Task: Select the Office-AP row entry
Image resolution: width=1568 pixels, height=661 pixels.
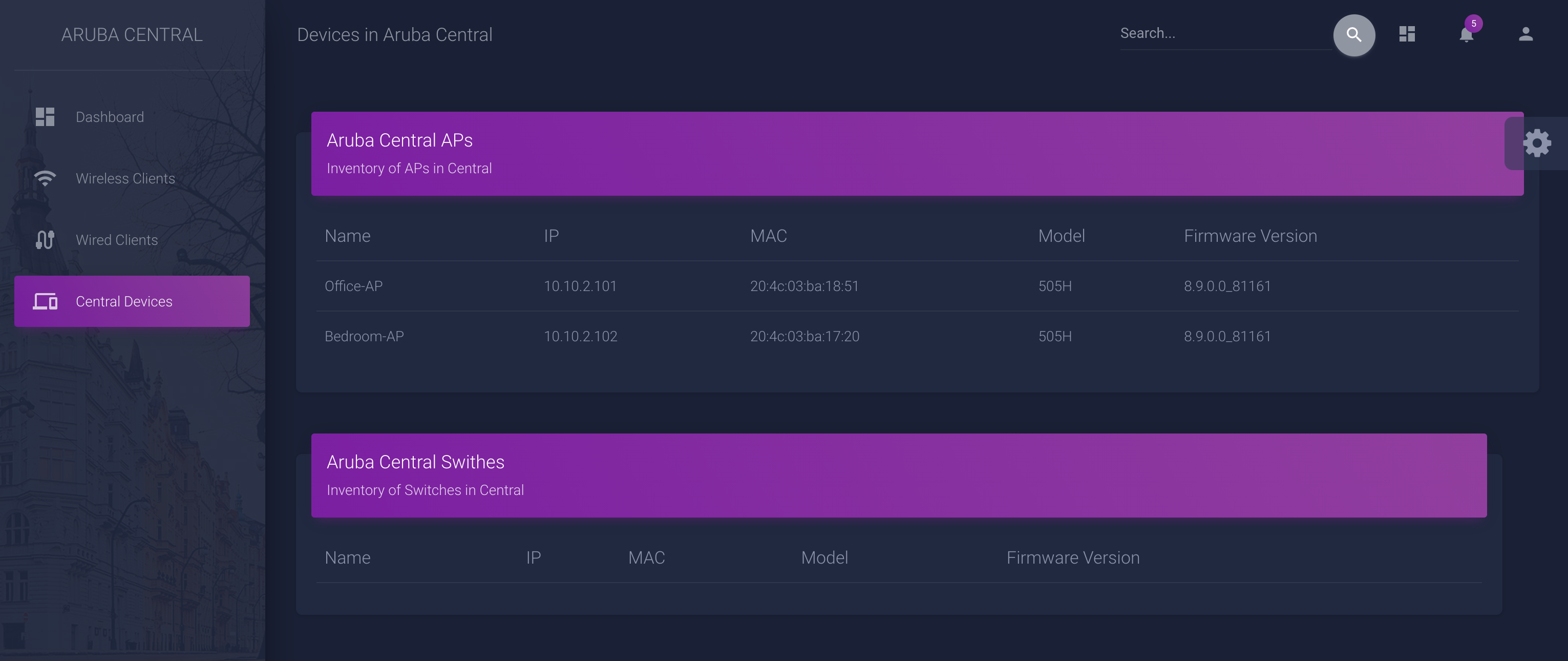Action: point(353,286)
